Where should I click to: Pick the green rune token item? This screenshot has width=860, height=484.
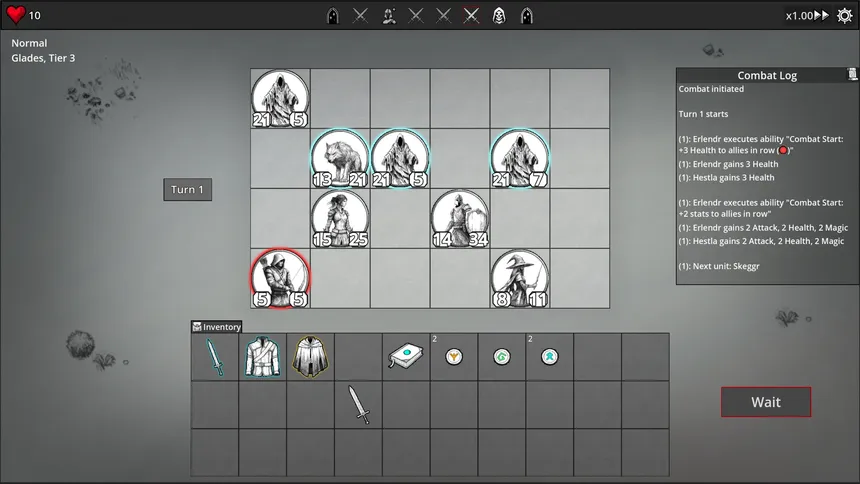pyautogui.click(x=501, y=357)
